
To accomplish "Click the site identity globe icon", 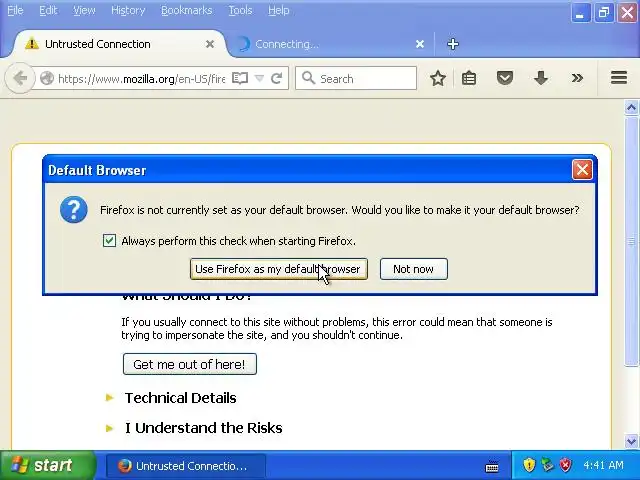I will [47, 78].
